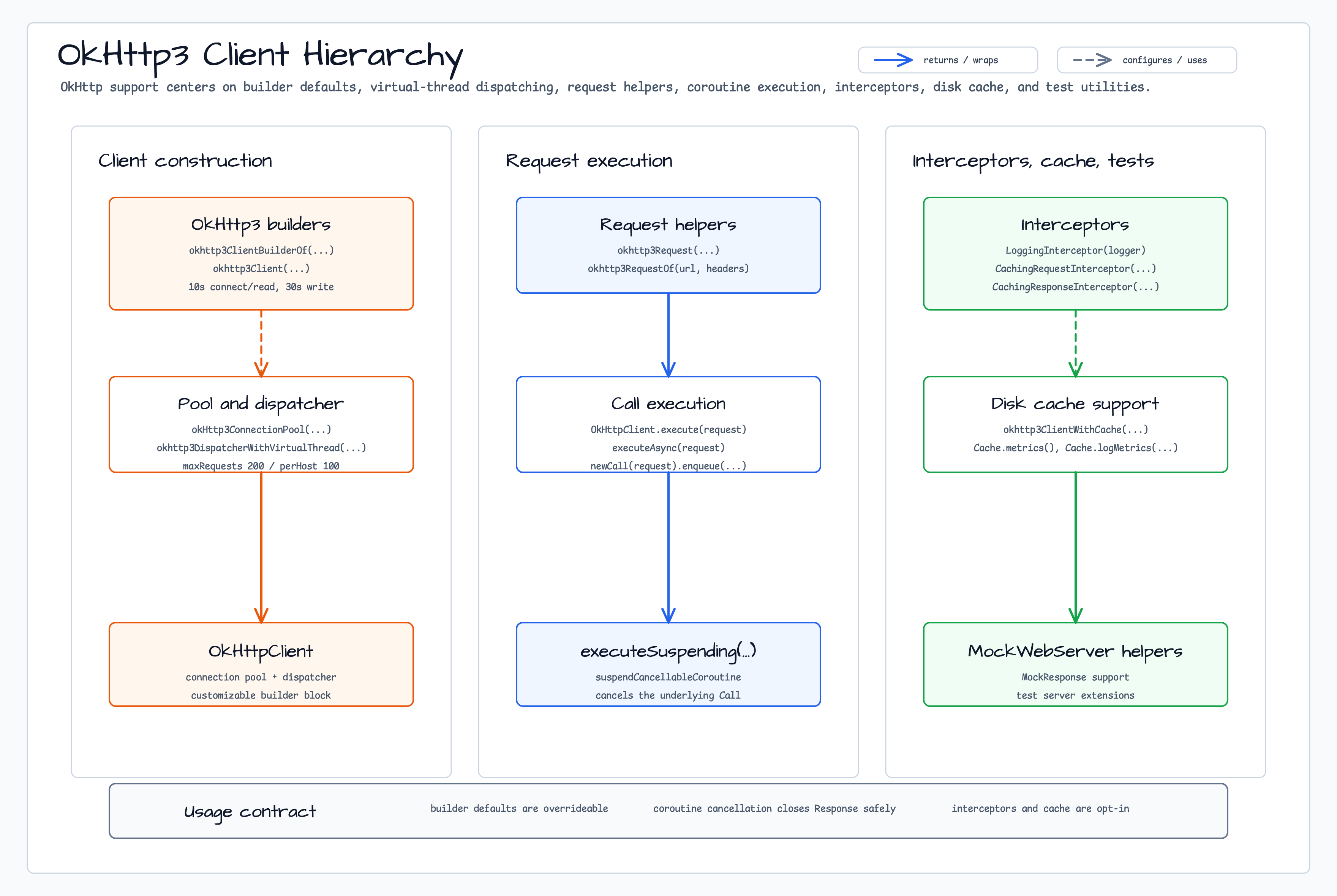
Task: Click 'Cache.metrics(), Cache.logMetrics(...)' text
Action: click(x=1075, y=447)
